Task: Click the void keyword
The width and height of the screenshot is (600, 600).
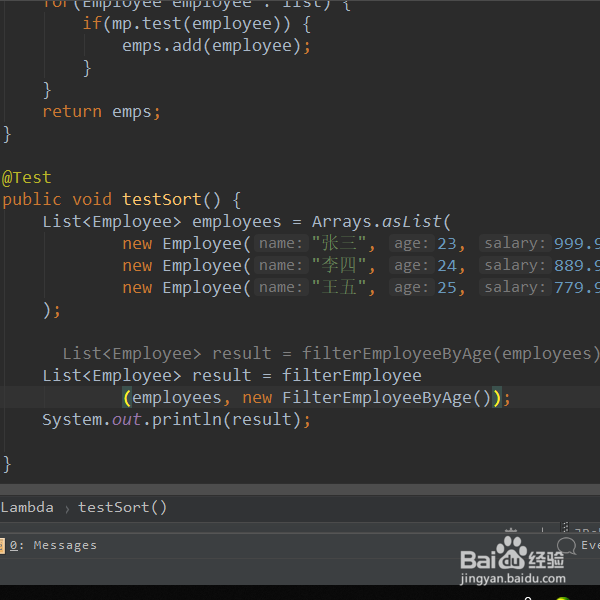Action: tap(92, 199)
